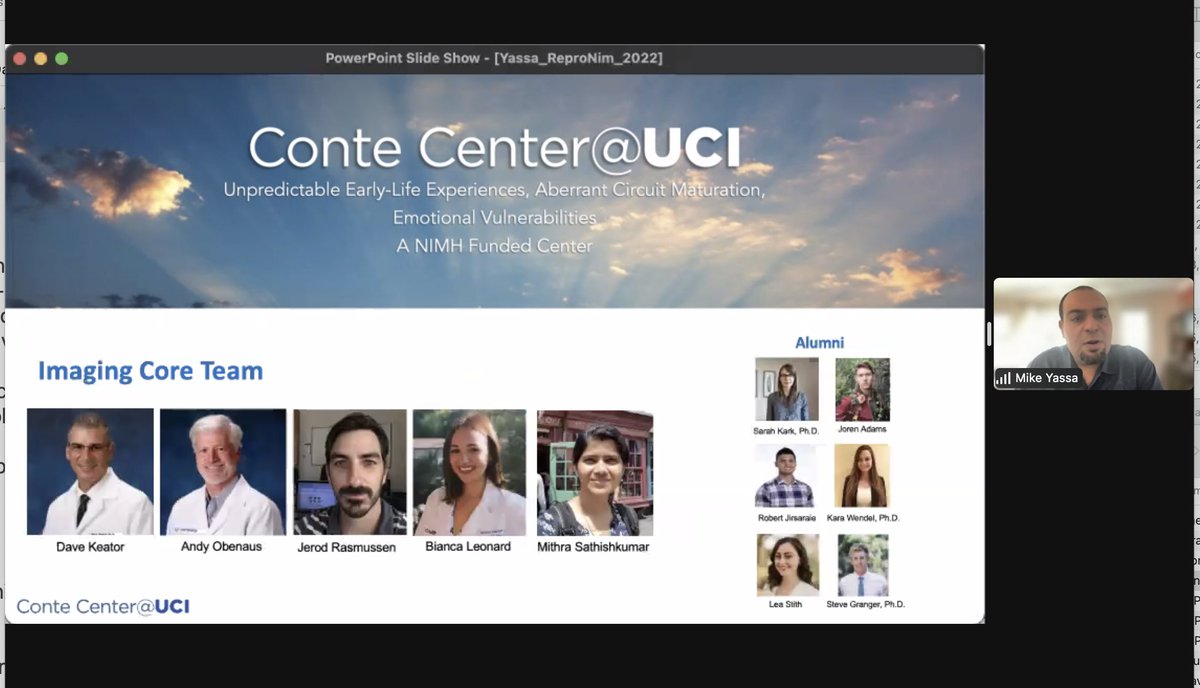This screenshot has height=688, width=1200.
Task: Click the name Sarah Kark, Ph.D.
Action: pyautogui.click(x=786, y=430)
